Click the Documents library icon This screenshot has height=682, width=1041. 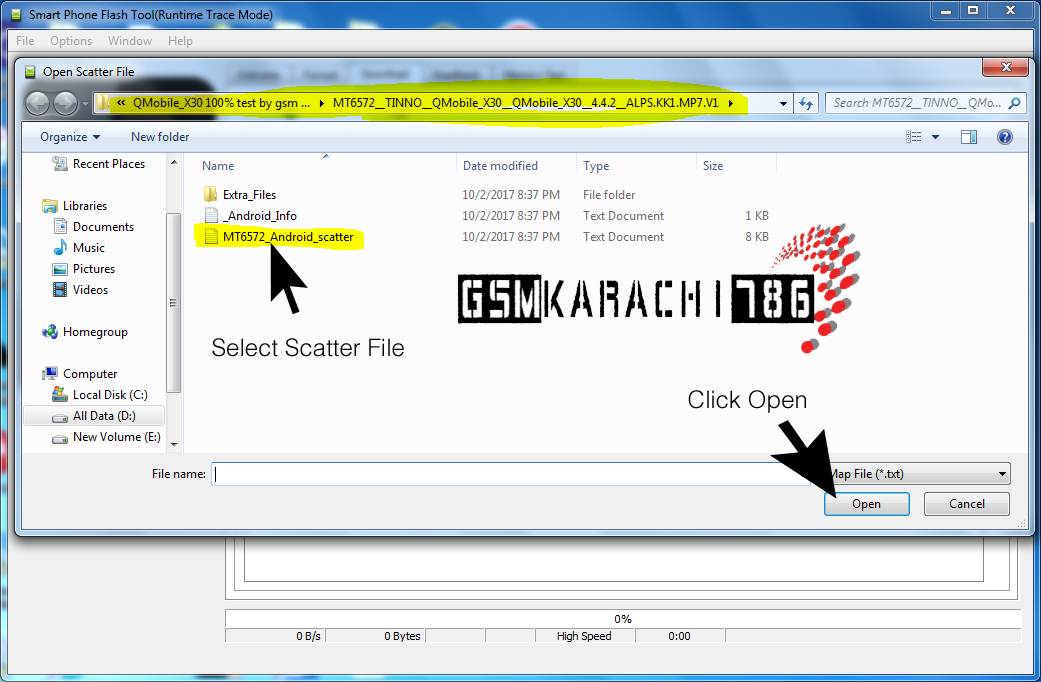60,226
